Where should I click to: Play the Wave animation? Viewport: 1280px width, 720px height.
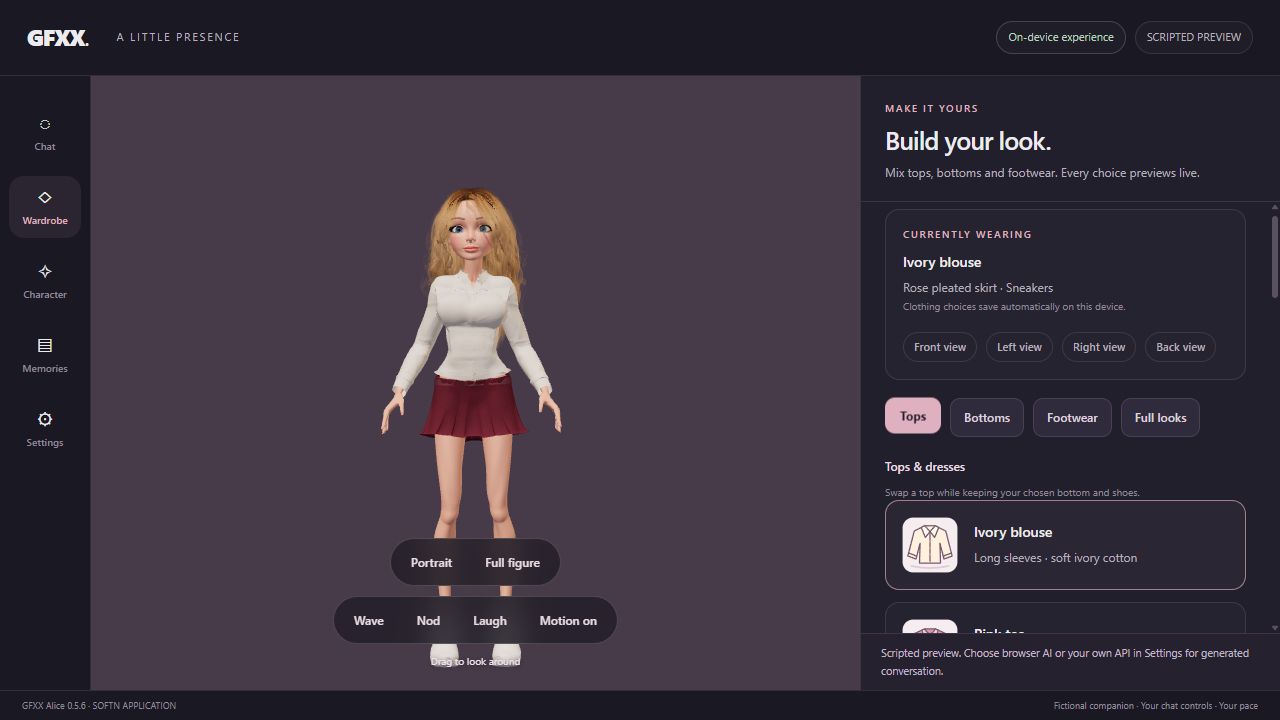click(x=369, y=621)
